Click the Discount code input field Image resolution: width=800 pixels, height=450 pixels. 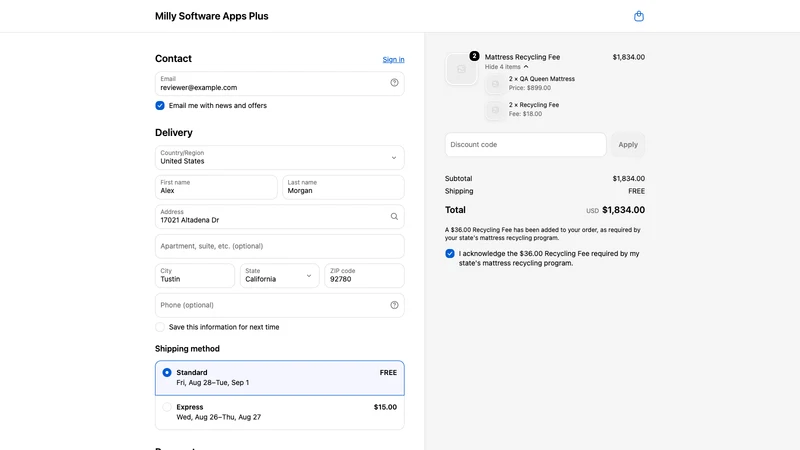(x=526, y=145)
